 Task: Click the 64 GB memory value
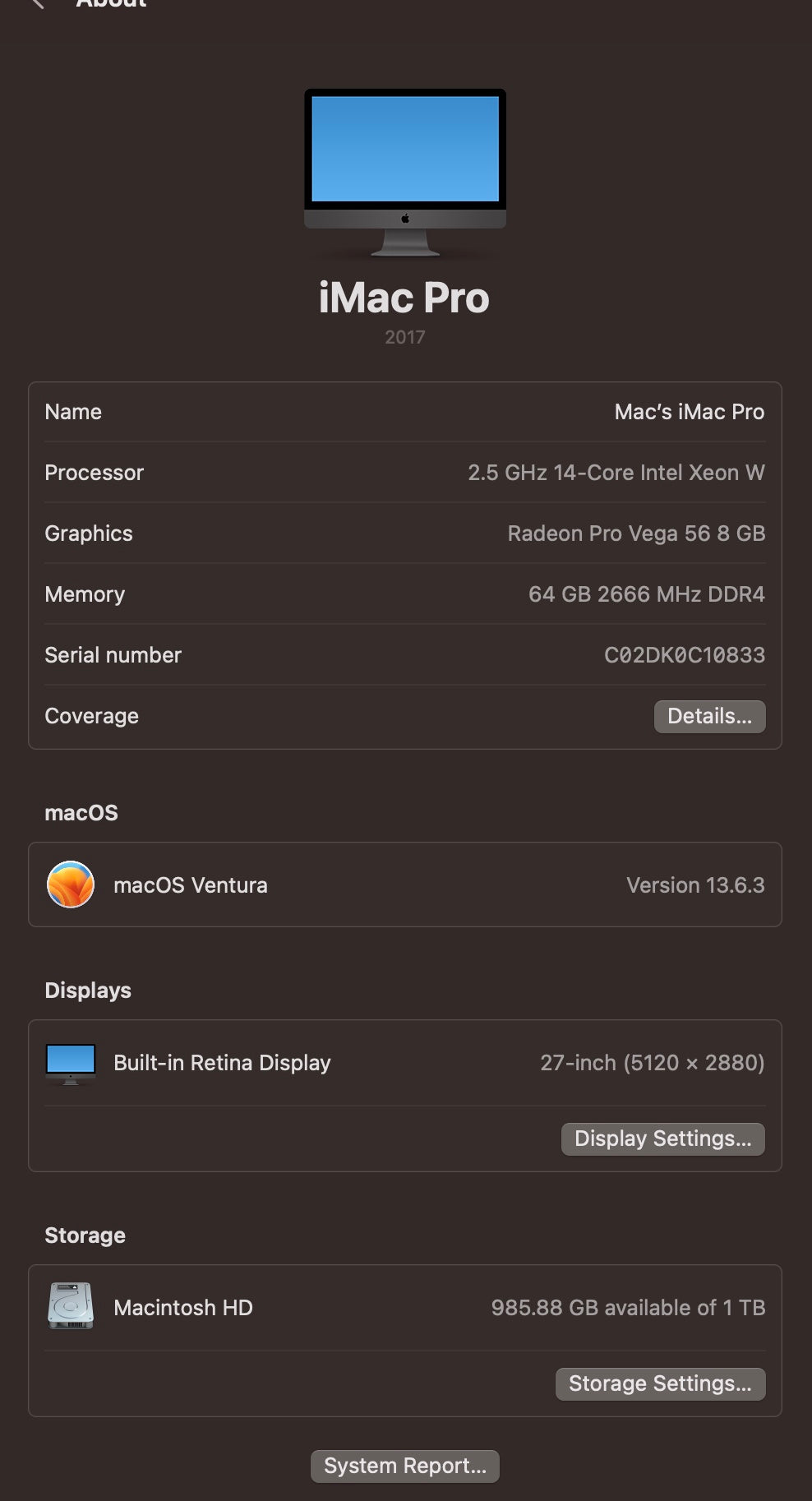coord(646,594)
